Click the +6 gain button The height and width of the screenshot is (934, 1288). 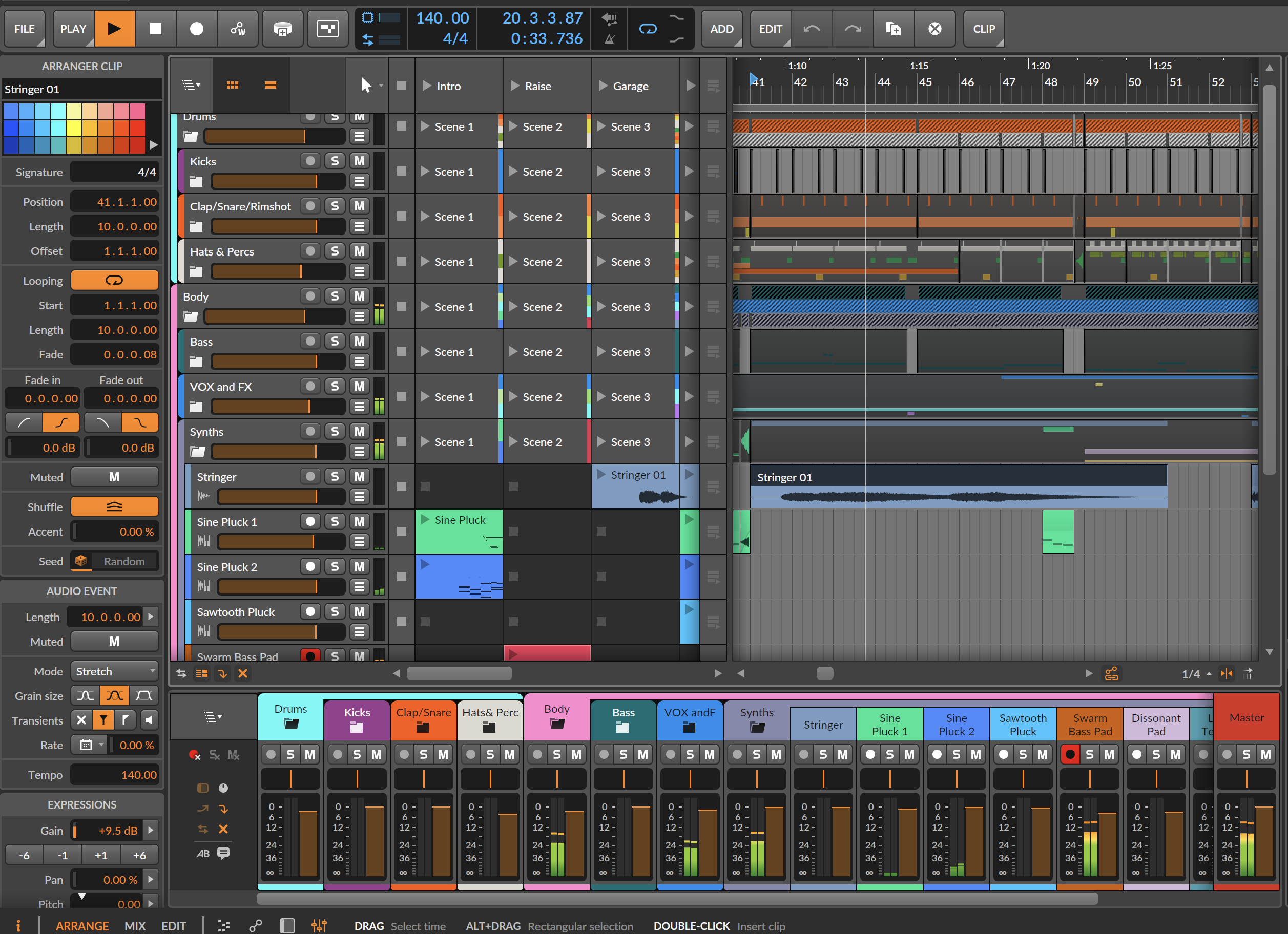coord(139,855)
